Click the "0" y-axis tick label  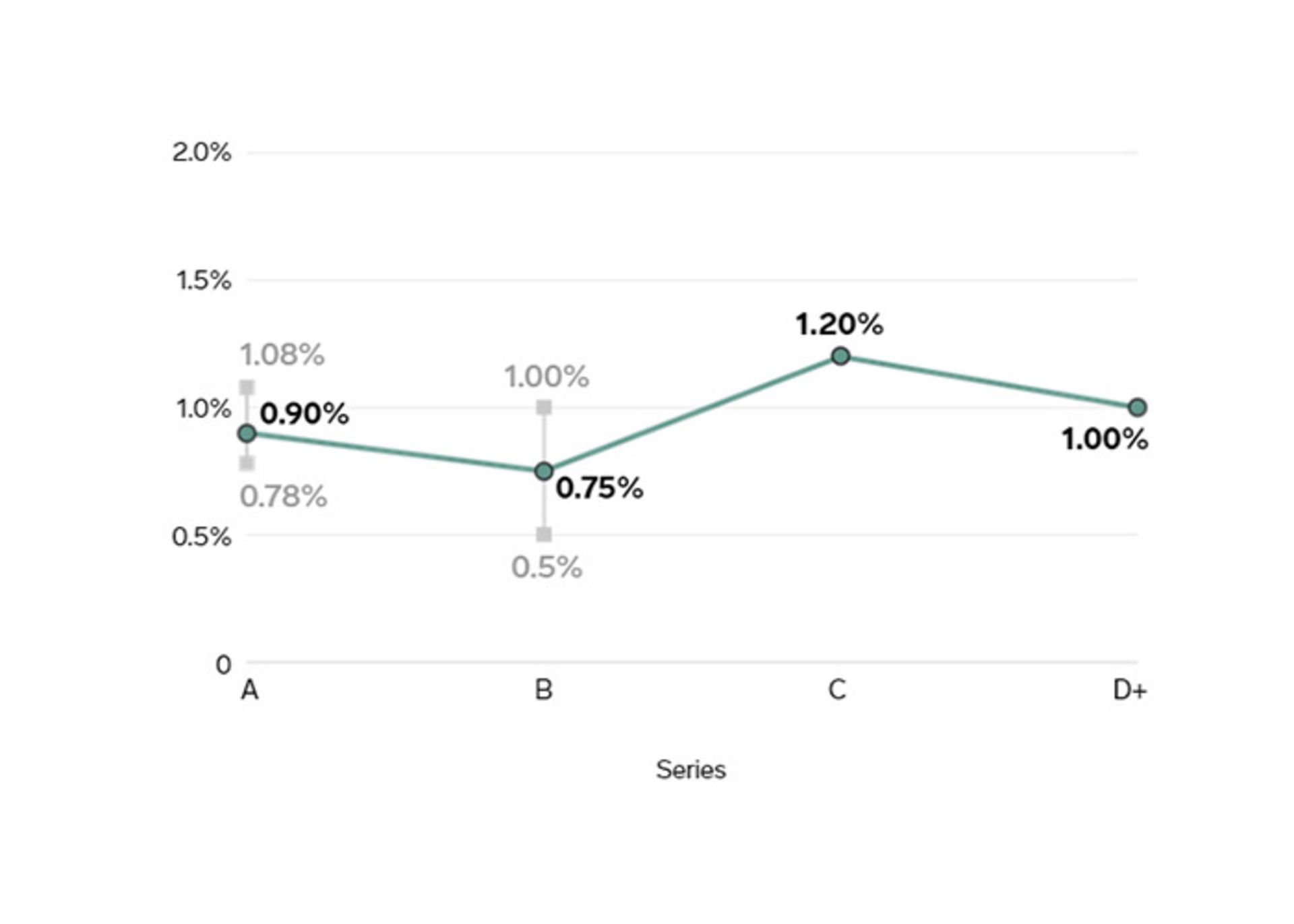224,665
